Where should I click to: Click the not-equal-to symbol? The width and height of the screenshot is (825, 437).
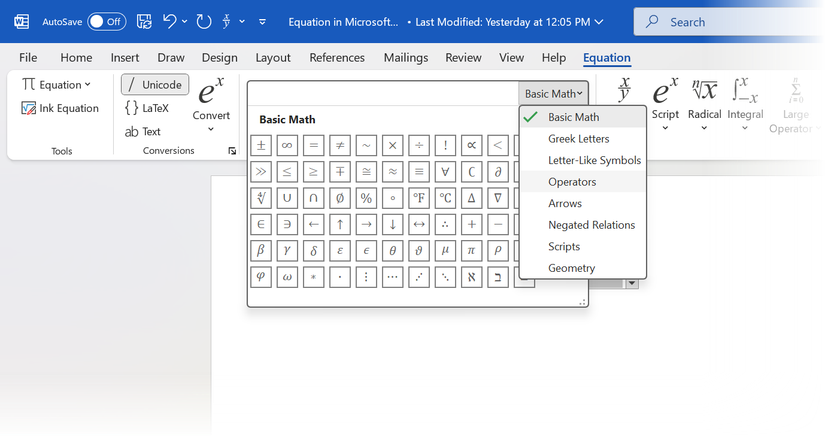(340, 145)
